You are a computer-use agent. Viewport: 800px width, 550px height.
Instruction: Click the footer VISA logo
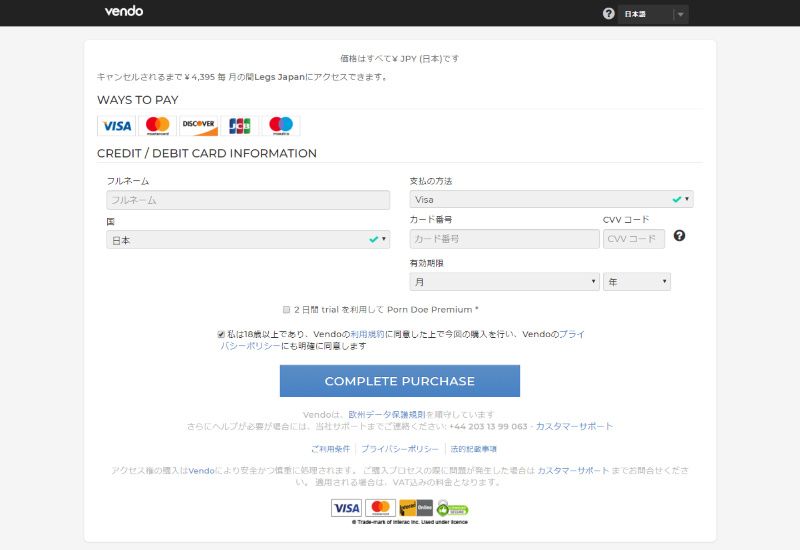[x=346, y=508]
